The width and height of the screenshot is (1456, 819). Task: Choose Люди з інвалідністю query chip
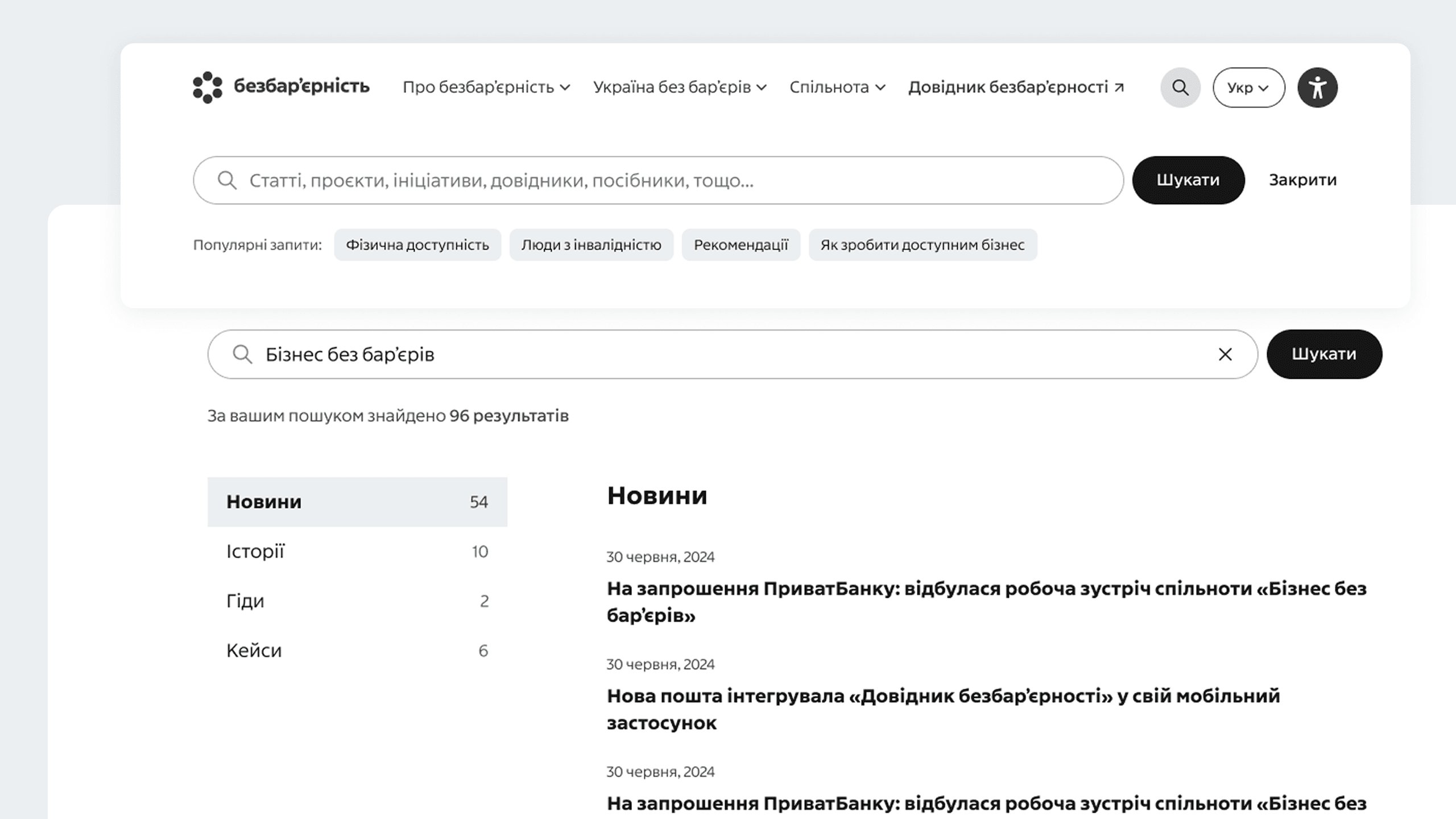(591, 245)
